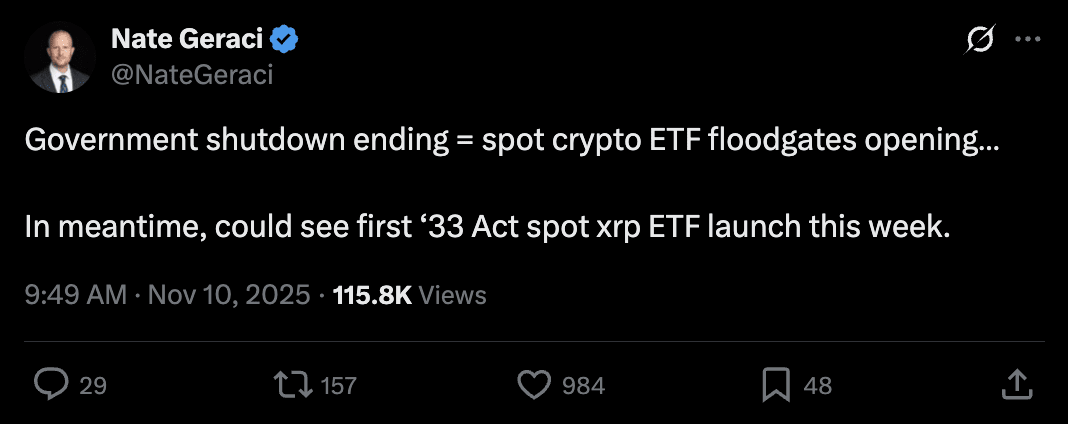Click the 157 reposts count
Viewport: 1068px width, 424px height.
(x=339, y=385)
